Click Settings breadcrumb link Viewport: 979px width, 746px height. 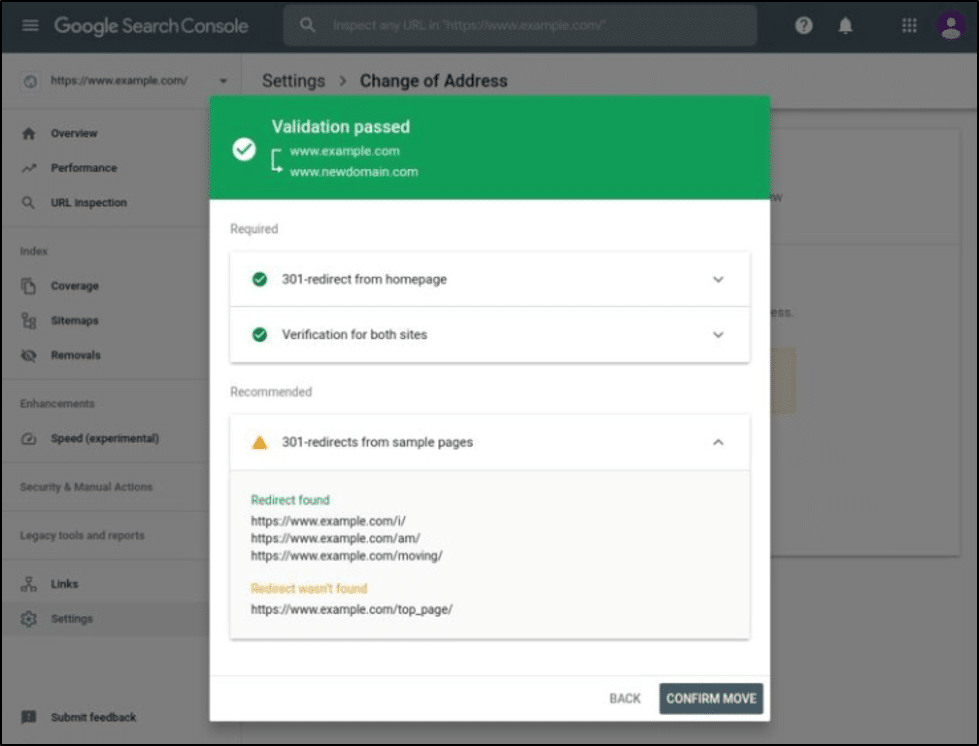(293, 81)
